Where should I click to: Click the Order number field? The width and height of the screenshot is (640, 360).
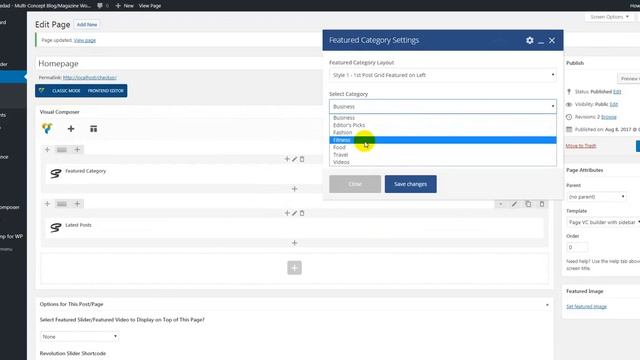(x=577, y=247)
